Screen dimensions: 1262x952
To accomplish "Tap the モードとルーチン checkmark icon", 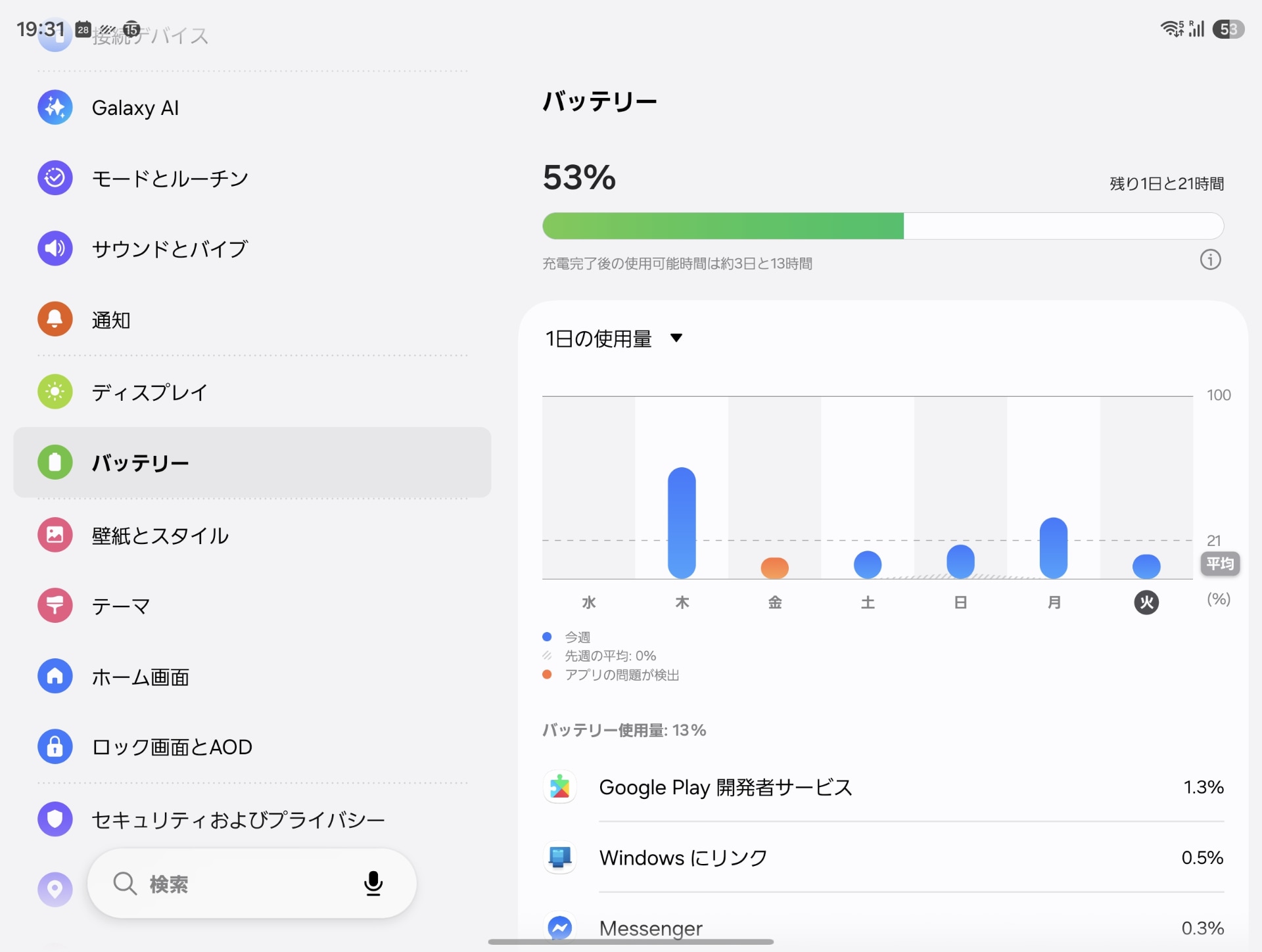I will click(x=55, y=177).
